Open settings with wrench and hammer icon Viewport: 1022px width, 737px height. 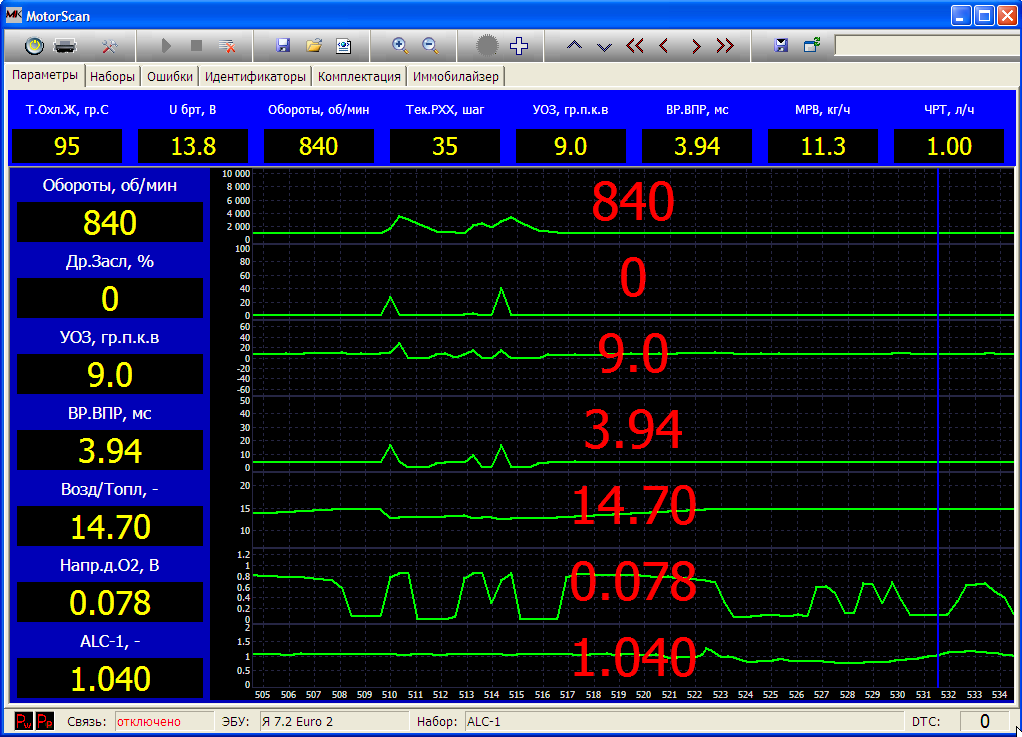109,46
